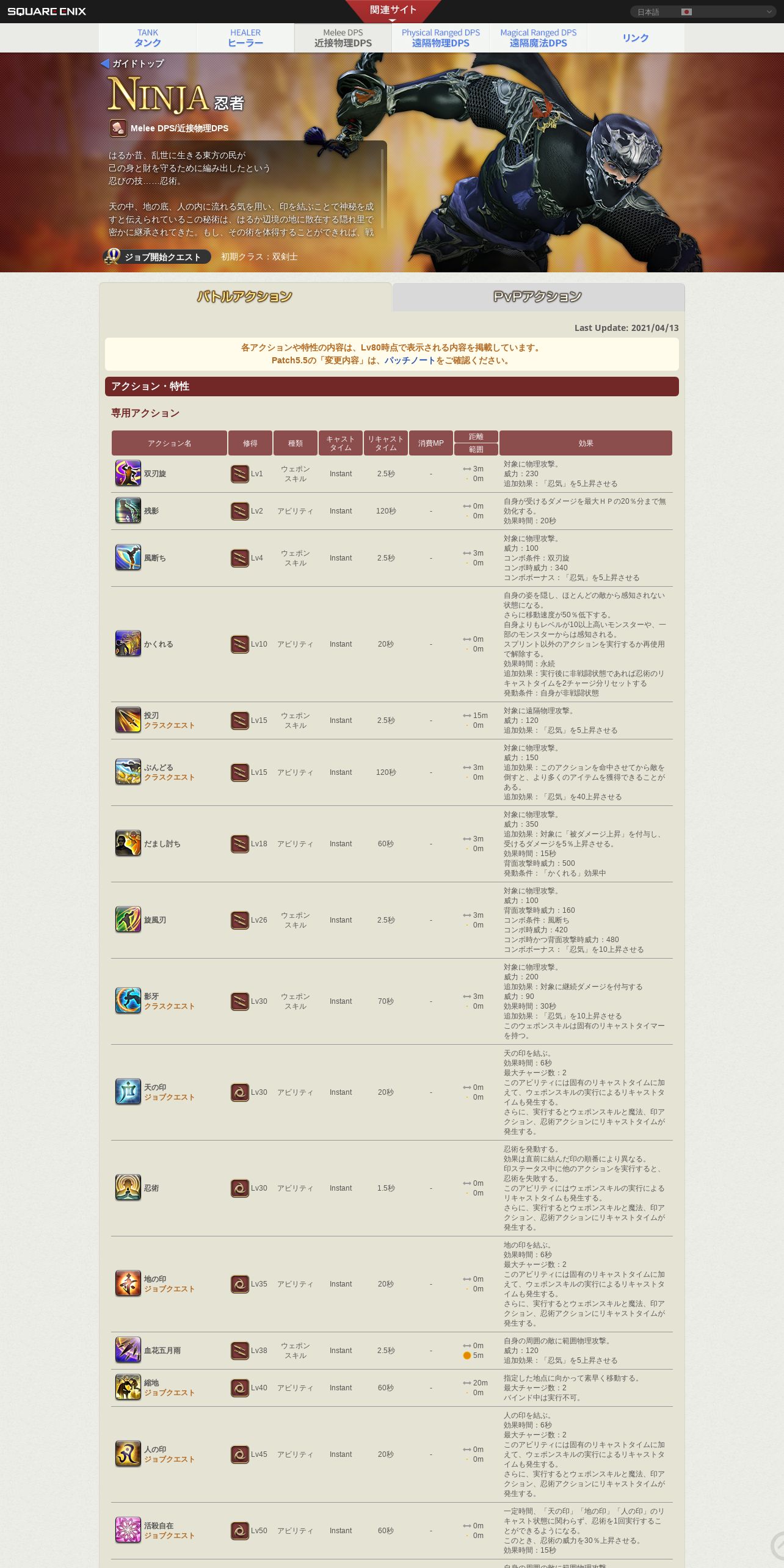Click the だまし討ち action icon
Screen dimensions: 784x1568
click(128, 843)
